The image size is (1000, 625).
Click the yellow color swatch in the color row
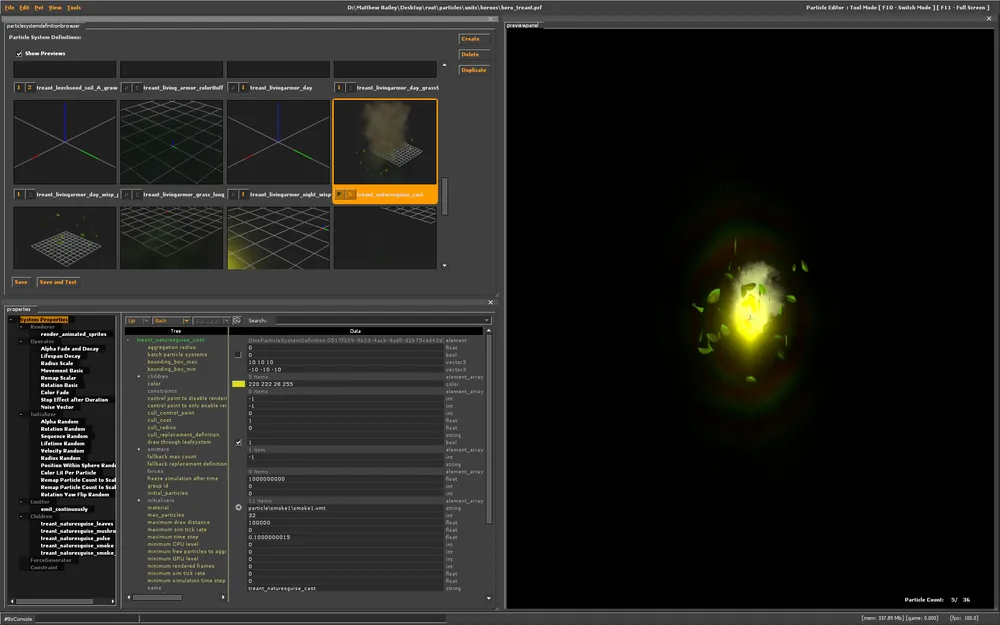(x=238, y=384)
